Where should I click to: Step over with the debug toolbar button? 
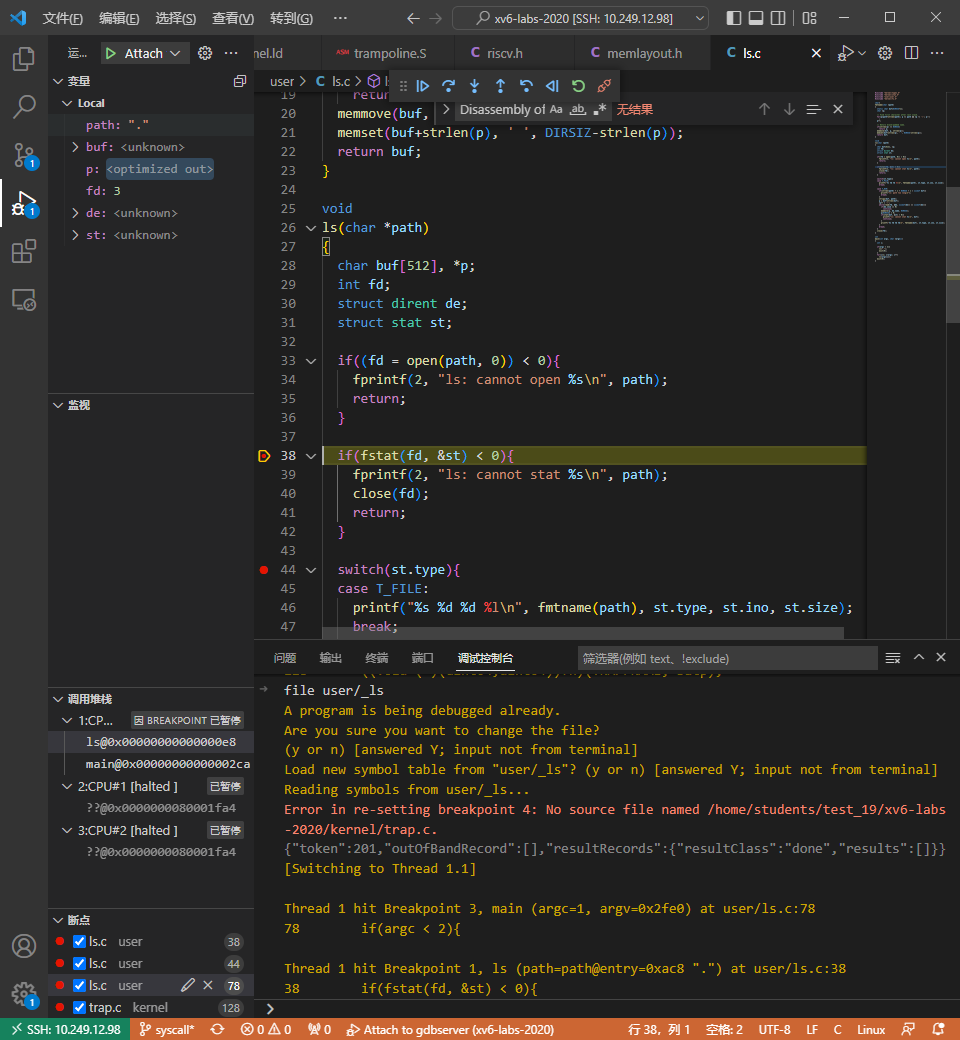pyautogui.click(x=449, y=86)
